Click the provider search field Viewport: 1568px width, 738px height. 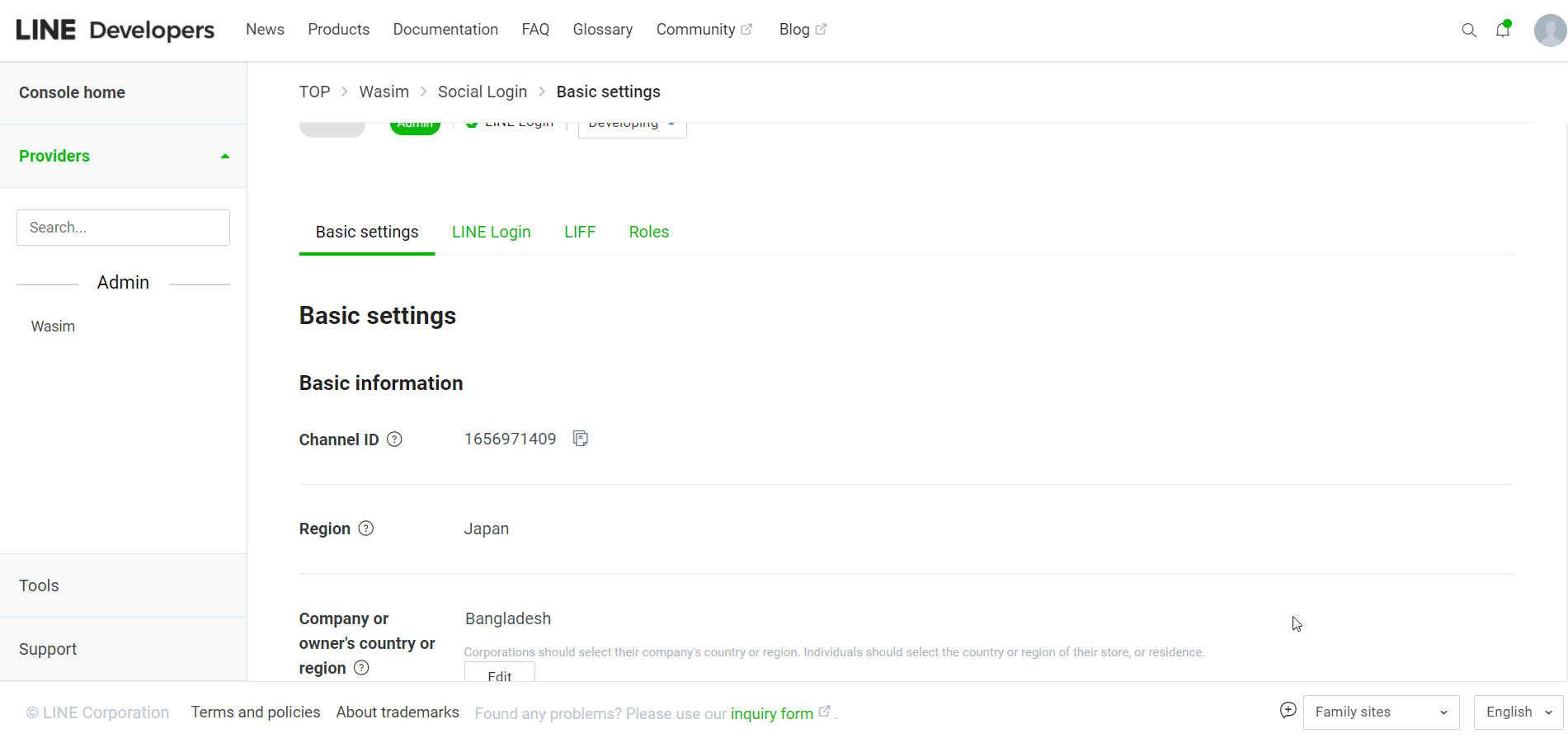click(x=123, y=228)
